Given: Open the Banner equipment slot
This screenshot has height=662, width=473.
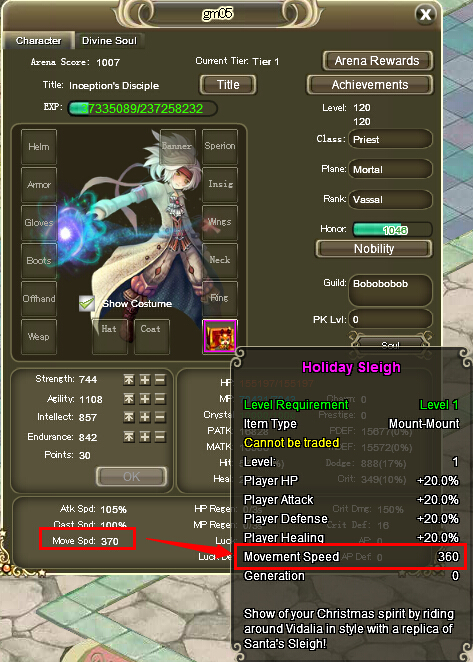Looking at the screenshot, I should 177,147.
